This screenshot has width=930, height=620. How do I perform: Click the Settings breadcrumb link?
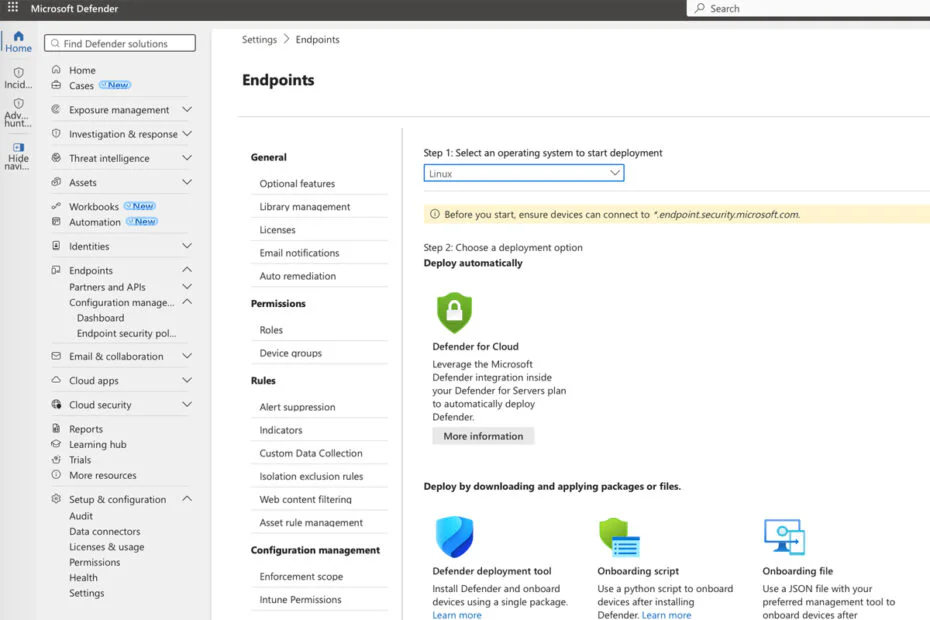pos(259,39)
